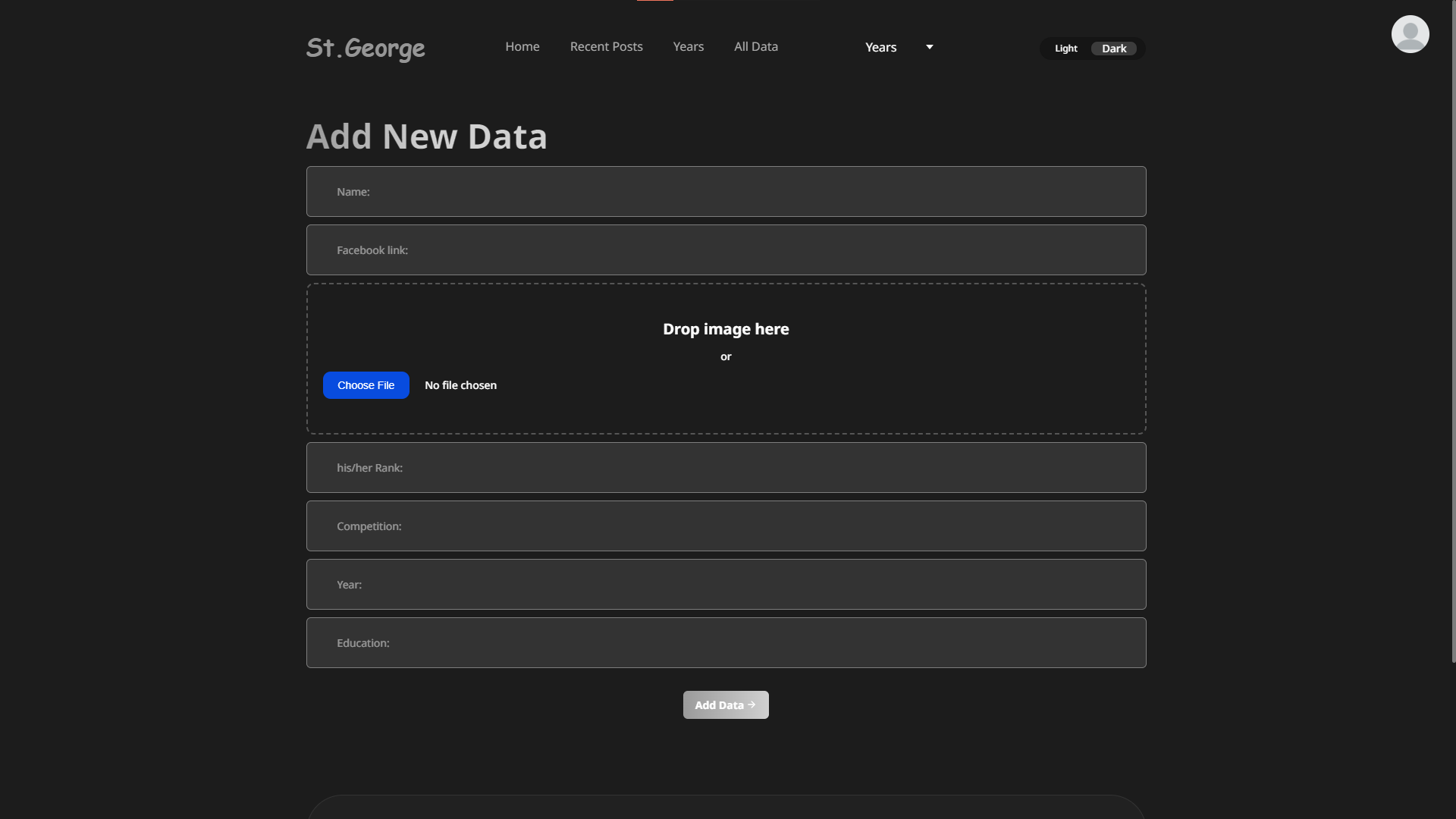Click the Education input field
Viewport: 1456px width, 819px height.
[x=726, y=643]
